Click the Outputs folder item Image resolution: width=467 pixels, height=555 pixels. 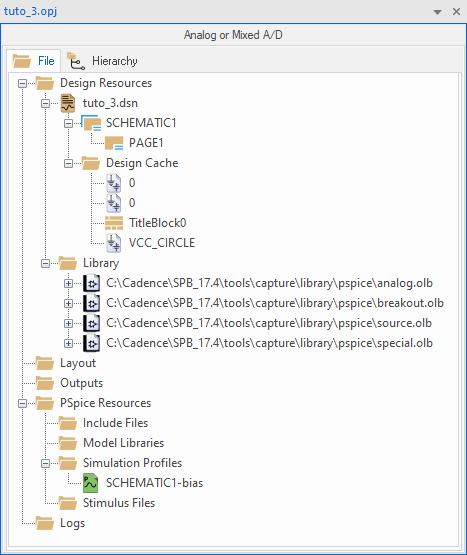(70, 383)
